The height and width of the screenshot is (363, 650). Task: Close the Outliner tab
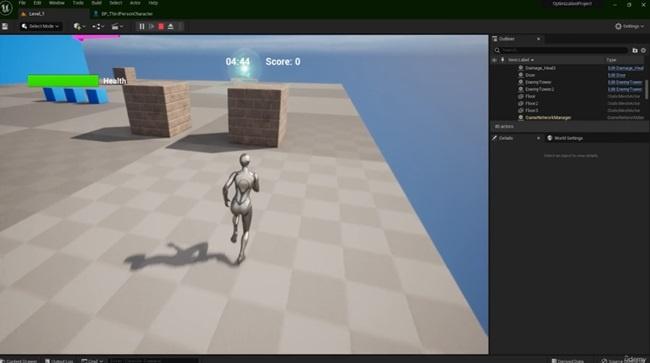point(538,39)
